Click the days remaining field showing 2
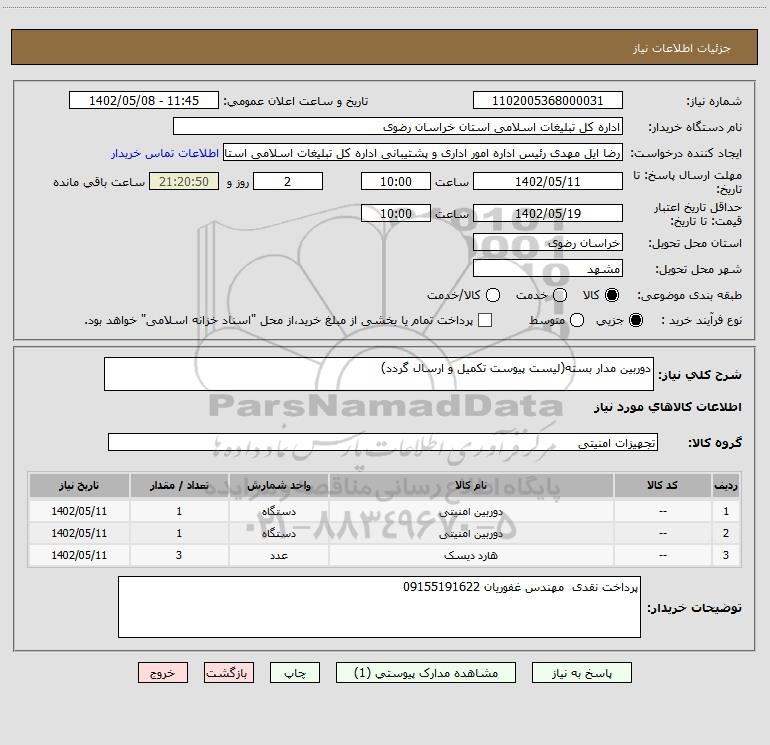This screenshot has height=745, width=770. tap(288, 181)
